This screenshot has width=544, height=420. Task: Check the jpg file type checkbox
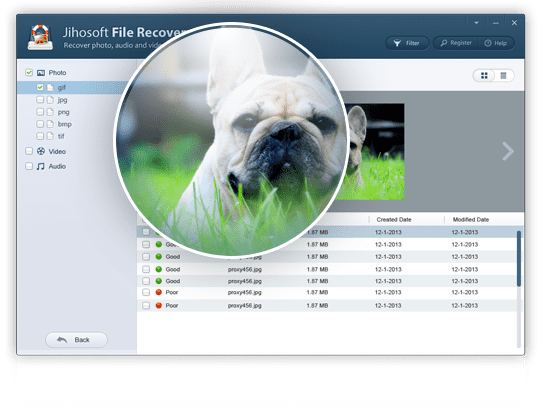tap(40, 100)
